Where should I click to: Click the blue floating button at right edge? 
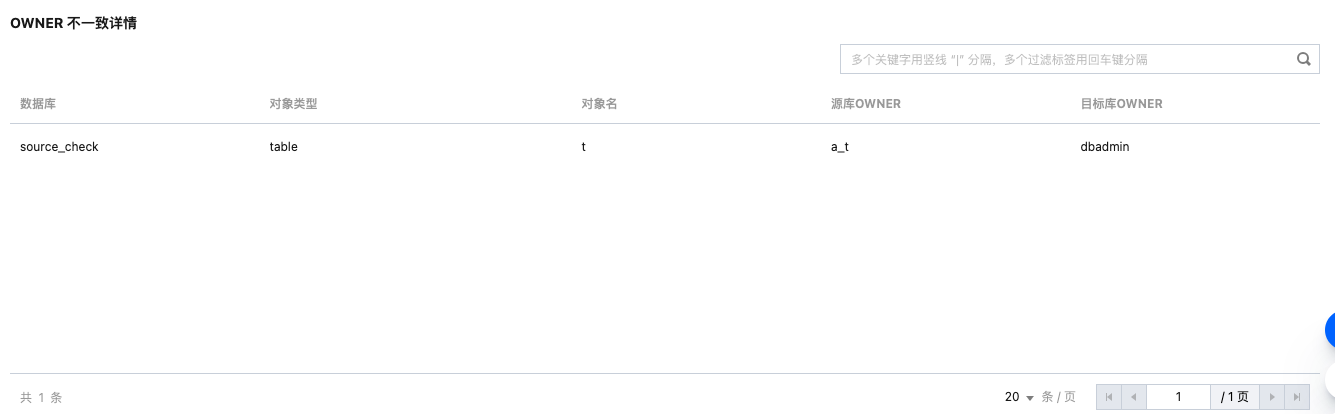pos(1330,330)
